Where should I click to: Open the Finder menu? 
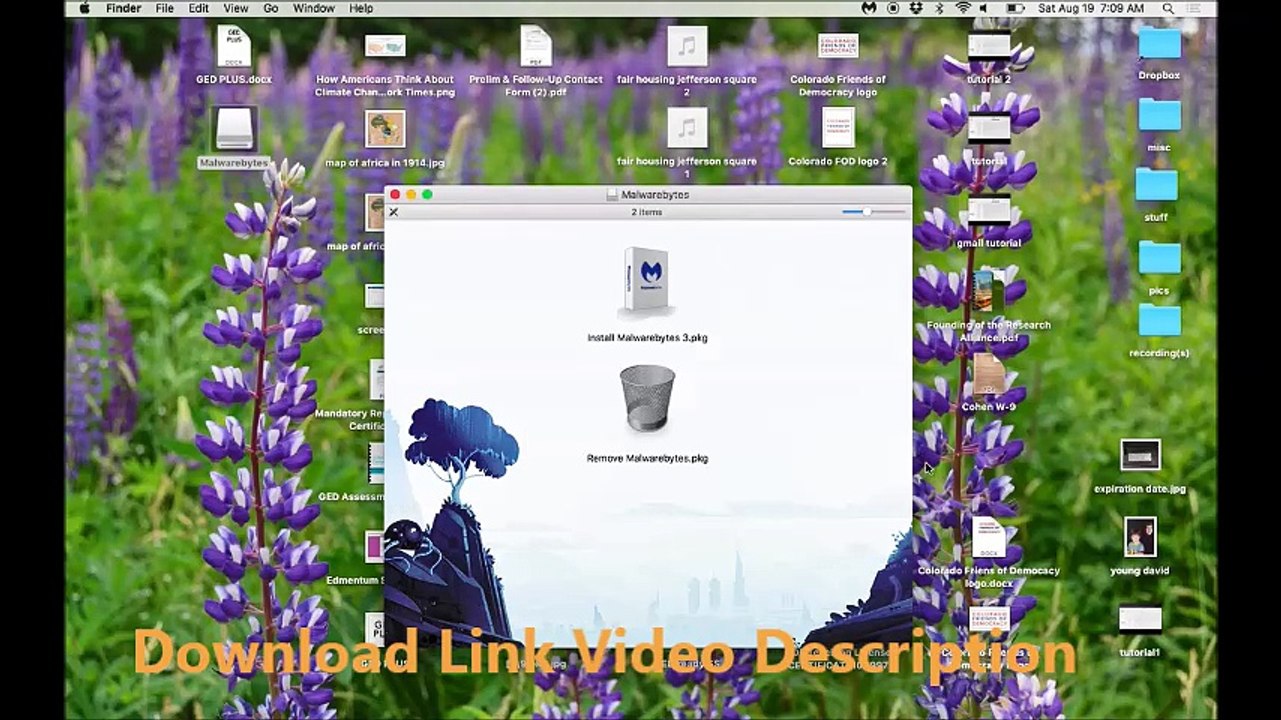click(124, 8)
